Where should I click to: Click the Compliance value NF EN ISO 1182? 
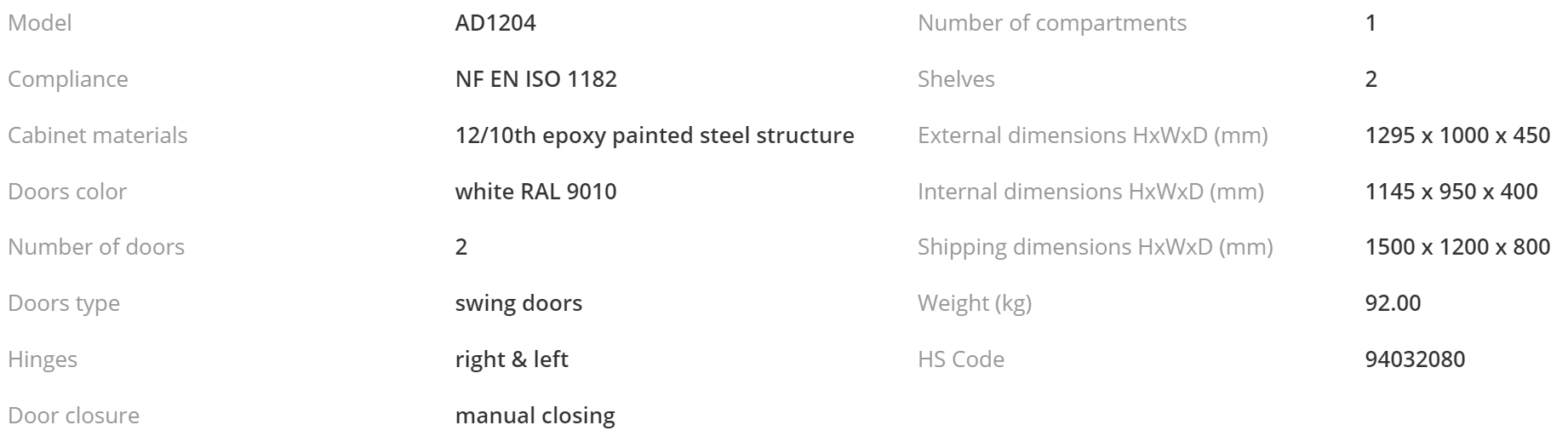536,79
